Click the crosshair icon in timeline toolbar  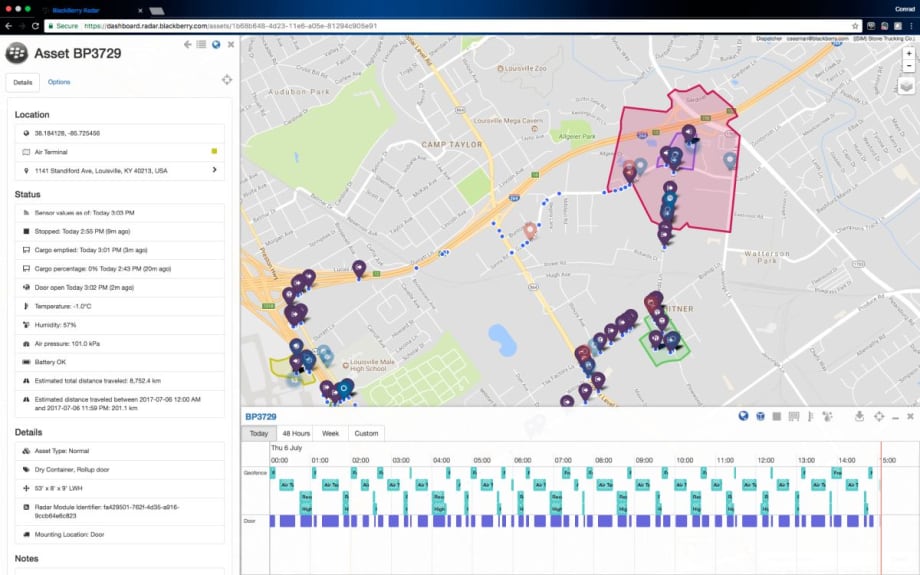(x=878, y=416)
